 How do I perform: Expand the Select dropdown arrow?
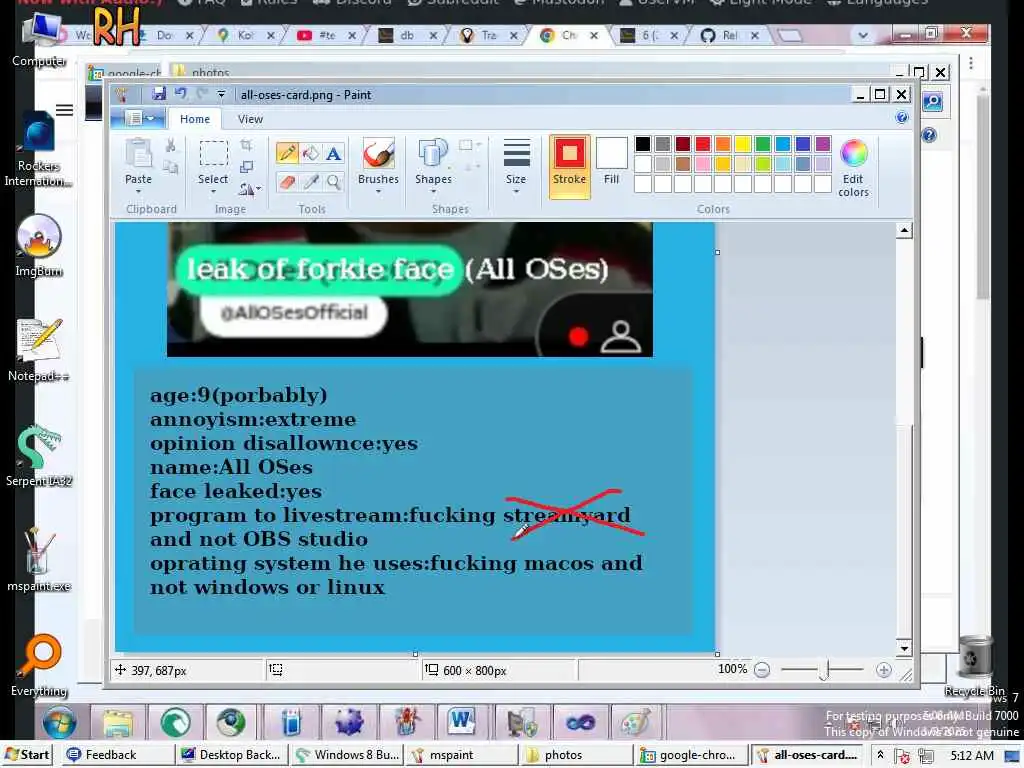[x=214, y=192]
